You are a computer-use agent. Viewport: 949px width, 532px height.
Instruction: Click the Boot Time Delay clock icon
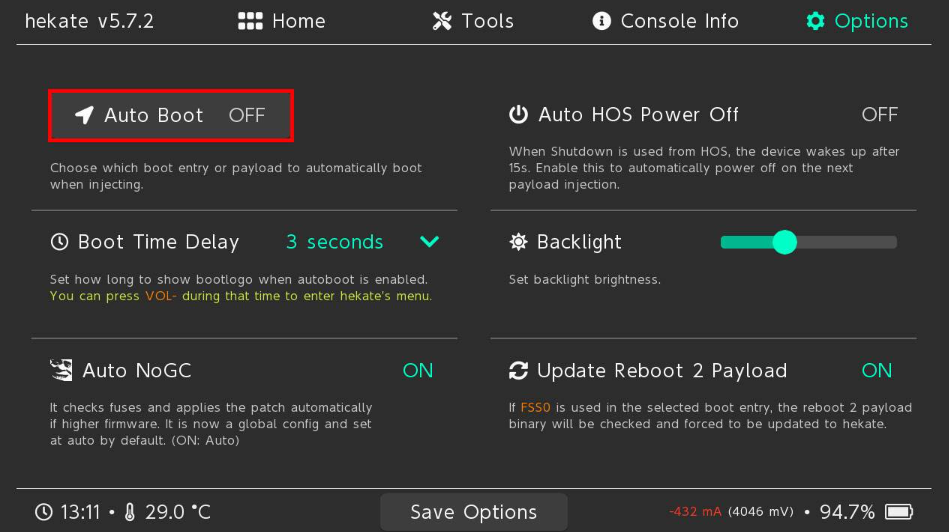coord(60,242)
